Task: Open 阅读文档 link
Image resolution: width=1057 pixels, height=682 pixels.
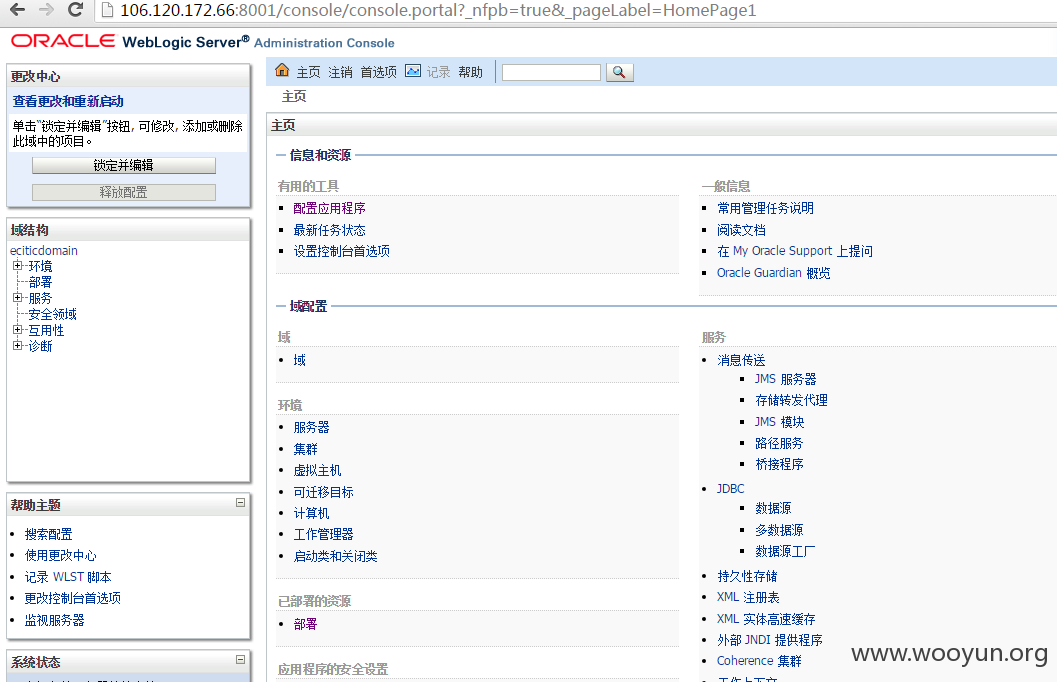Action: pyautogui.click(x=741, y=230)
